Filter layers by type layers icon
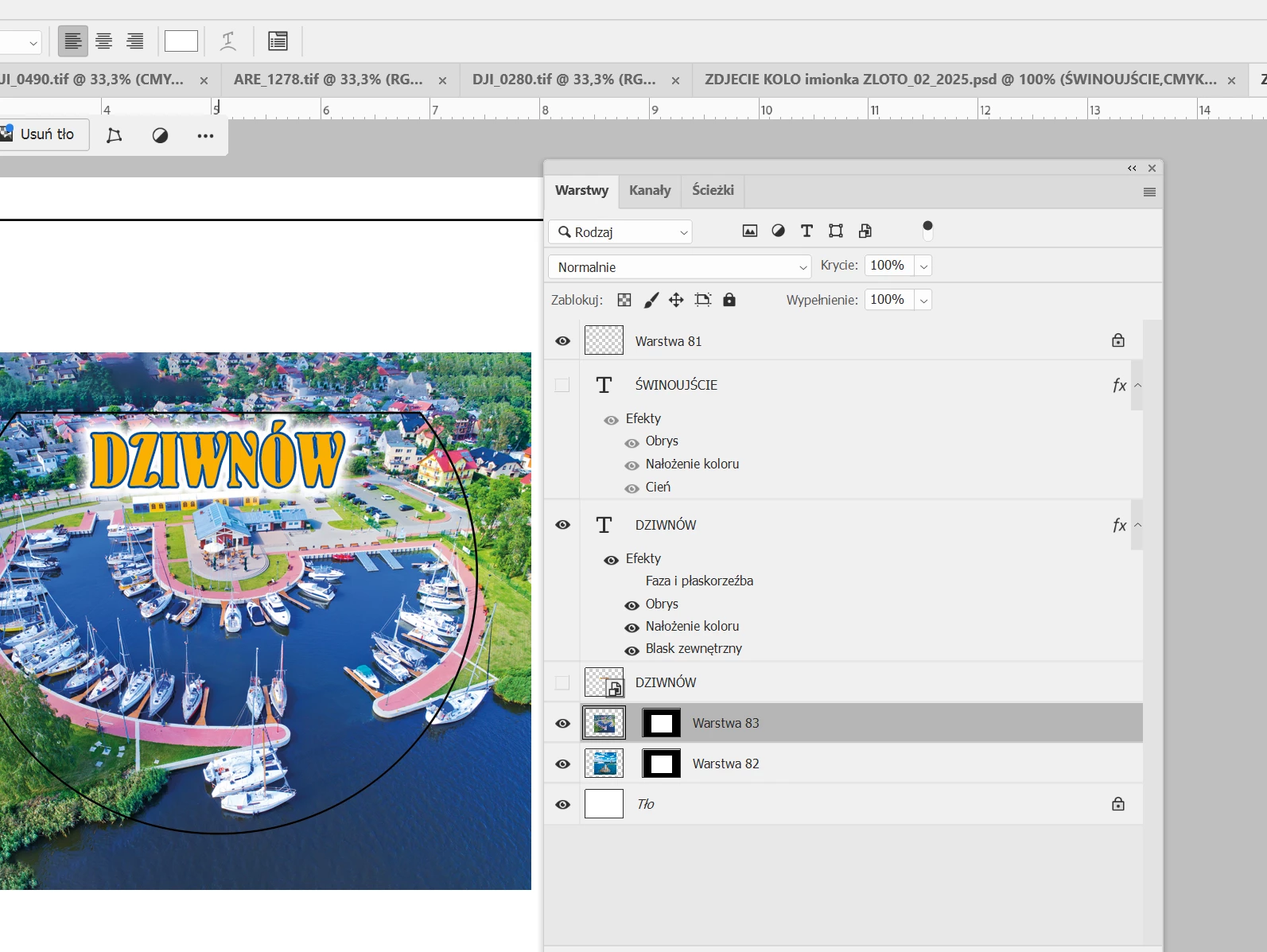The width and height of the screenshot is (1267, 952). pos(806,231)
